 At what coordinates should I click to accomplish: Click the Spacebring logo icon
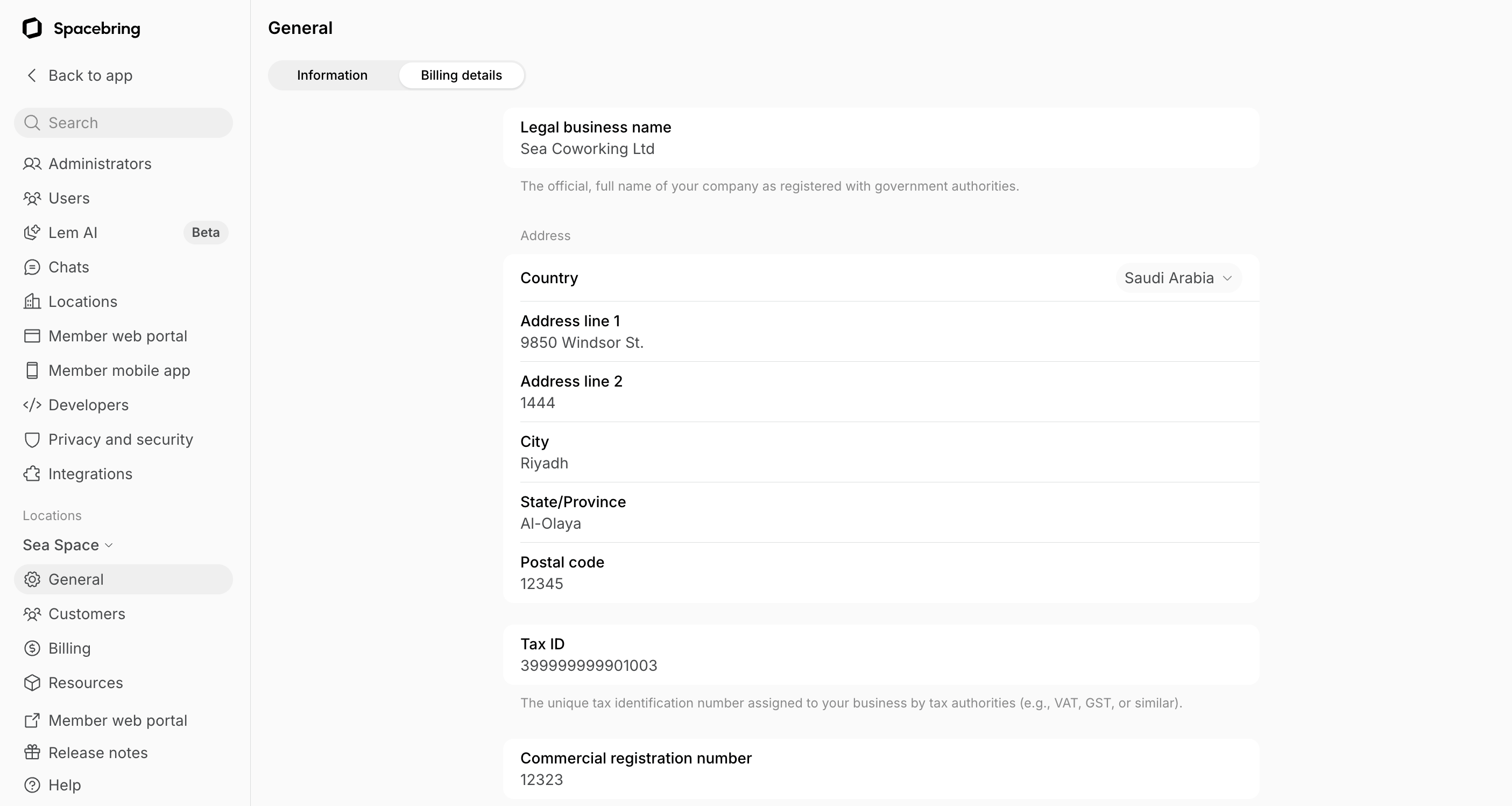[32, 28]
